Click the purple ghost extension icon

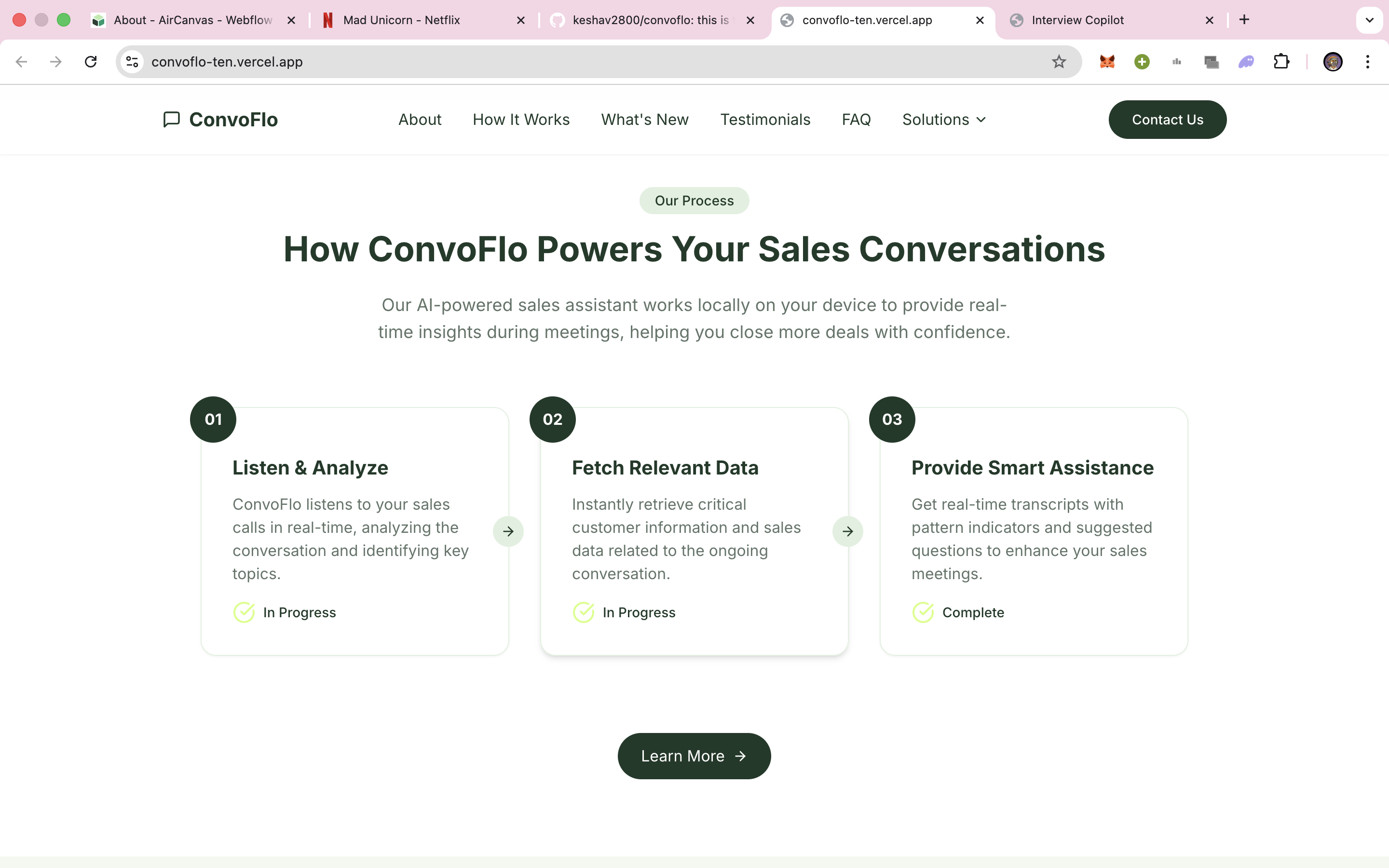1246,61
